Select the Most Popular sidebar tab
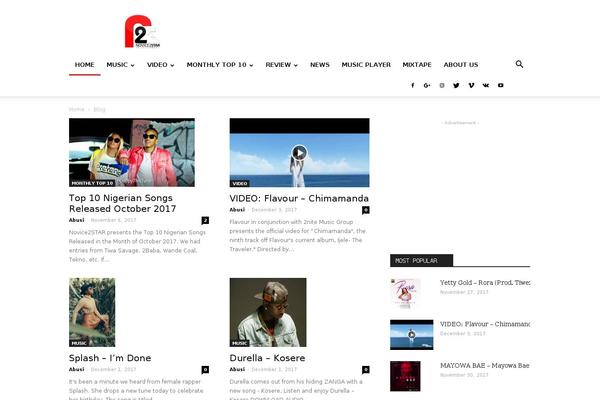Viewport: 600px width, 400px height. 421,261
